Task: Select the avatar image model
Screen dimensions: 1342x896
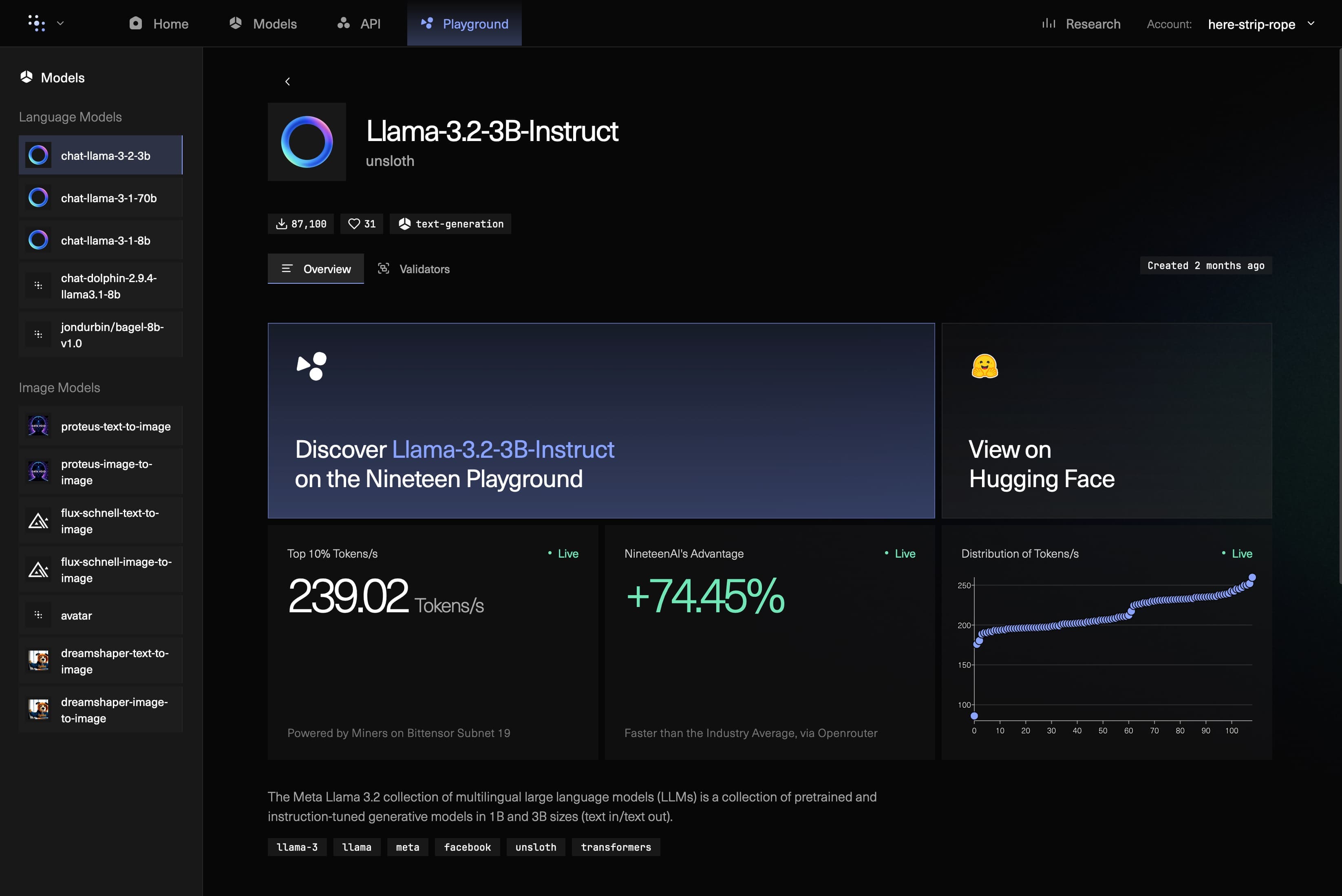Action: [x=101, y=616]
